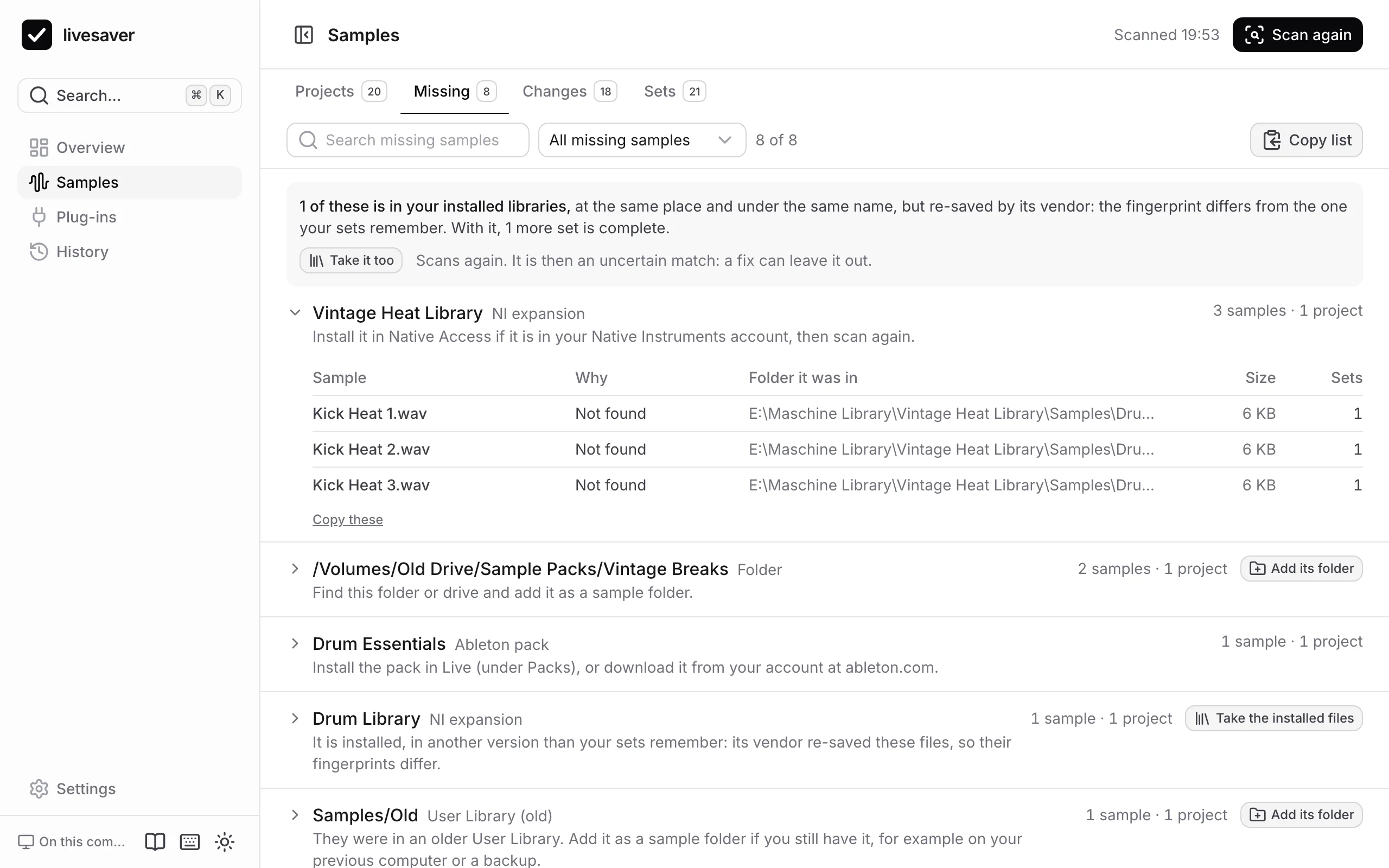This screenshot has height=868, width=1389.
Task: Go to Overview in the sidebar
Action: tap(130, 148)
